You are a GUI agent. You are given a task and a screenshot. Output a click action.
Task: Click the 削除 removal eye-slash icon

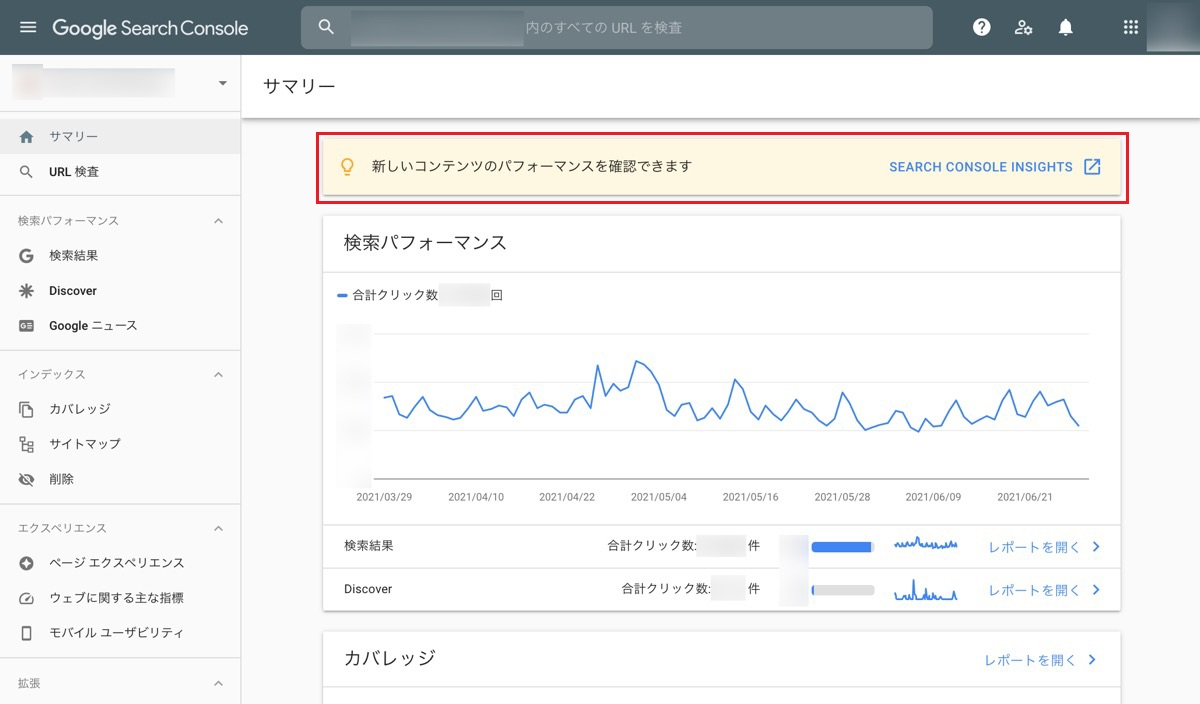point(27,480)
